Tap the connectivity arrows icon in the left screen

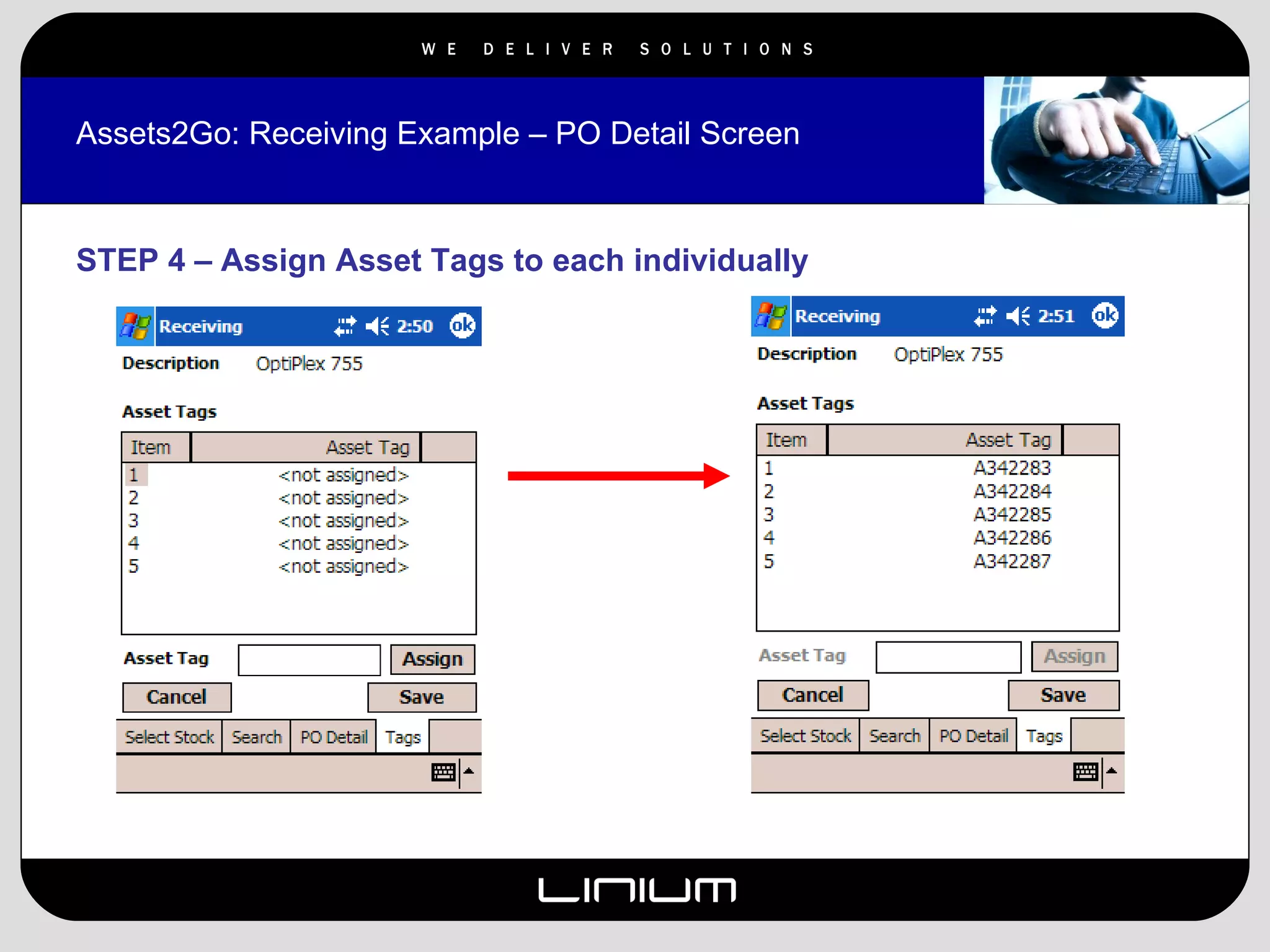pos(345,326)
